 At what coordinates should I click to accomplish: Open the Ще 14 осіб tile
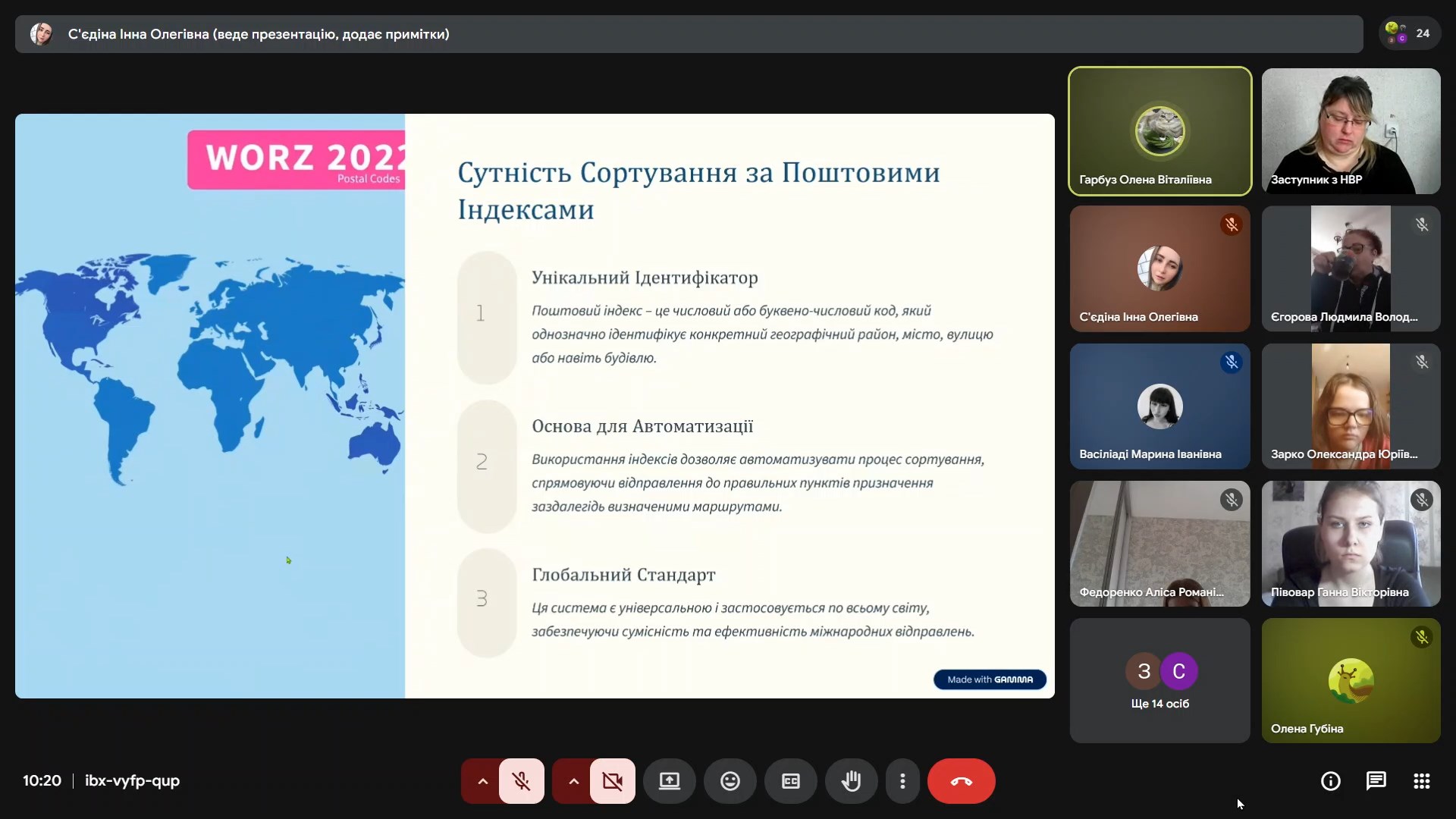[1159, 680]
